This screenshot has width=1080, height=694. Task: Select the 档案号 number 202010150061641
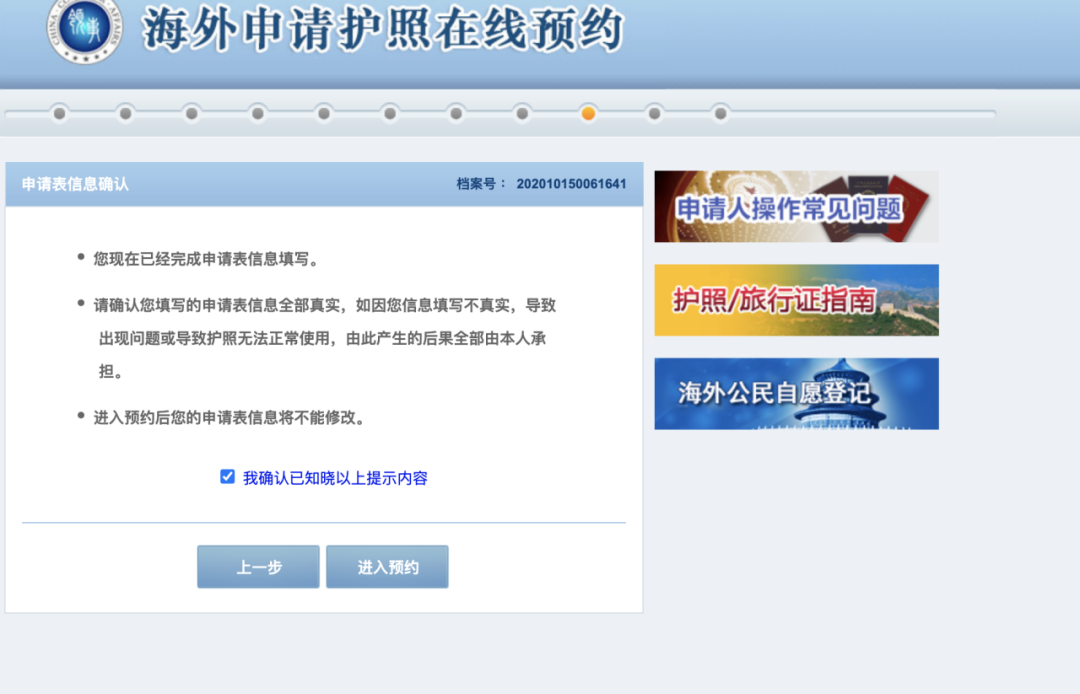(x=569, y=183)
